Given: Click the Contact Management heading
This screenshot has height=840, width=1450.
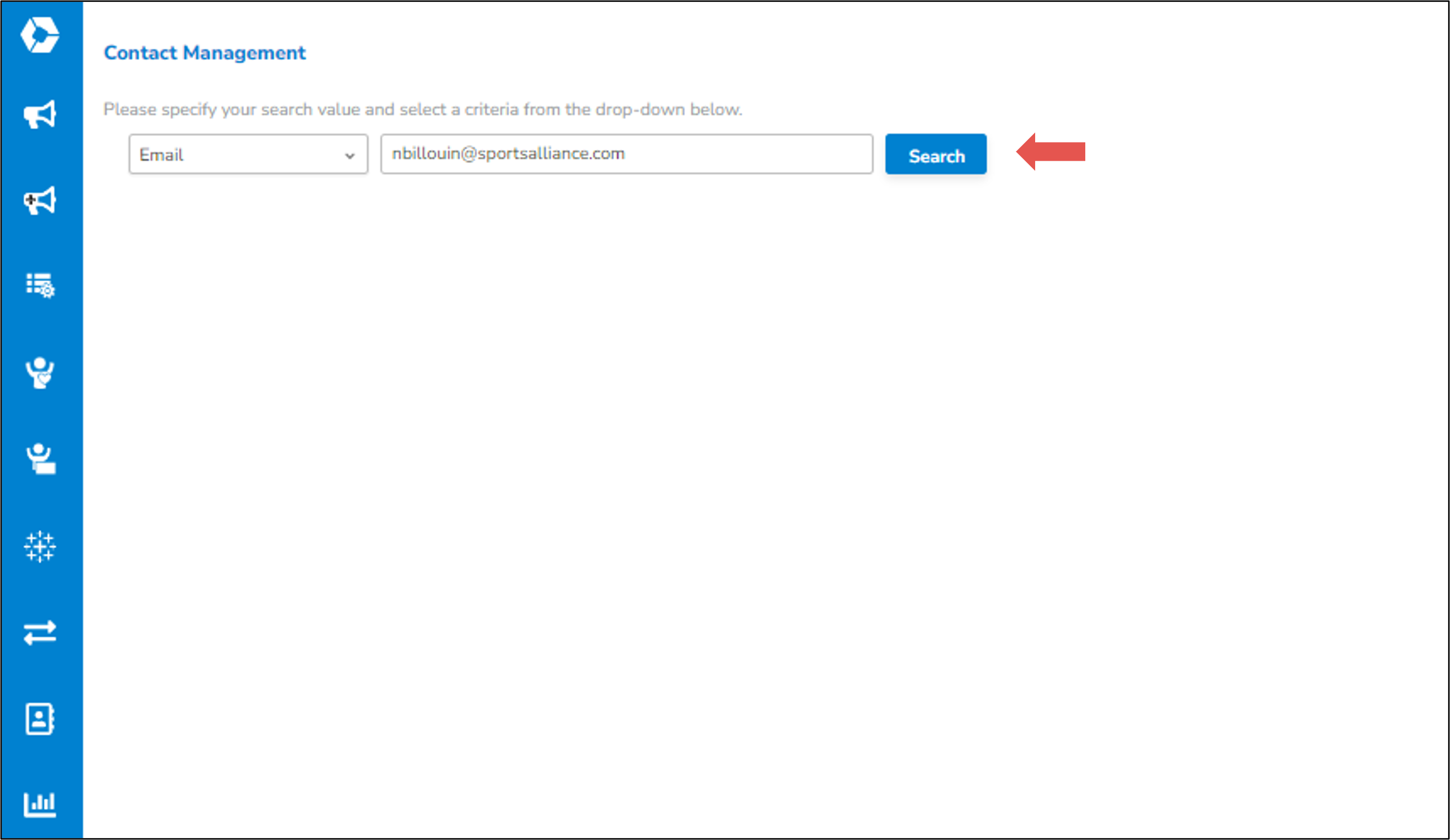Looking at the screenshot, I should (204, 53).
